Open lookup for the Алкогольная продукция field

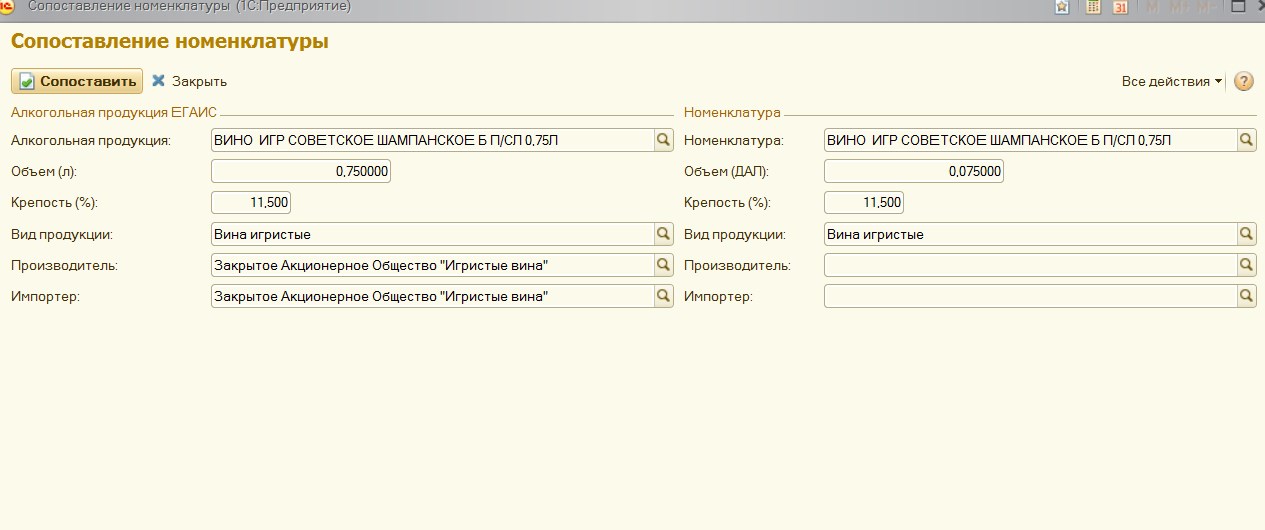[664, 141]
